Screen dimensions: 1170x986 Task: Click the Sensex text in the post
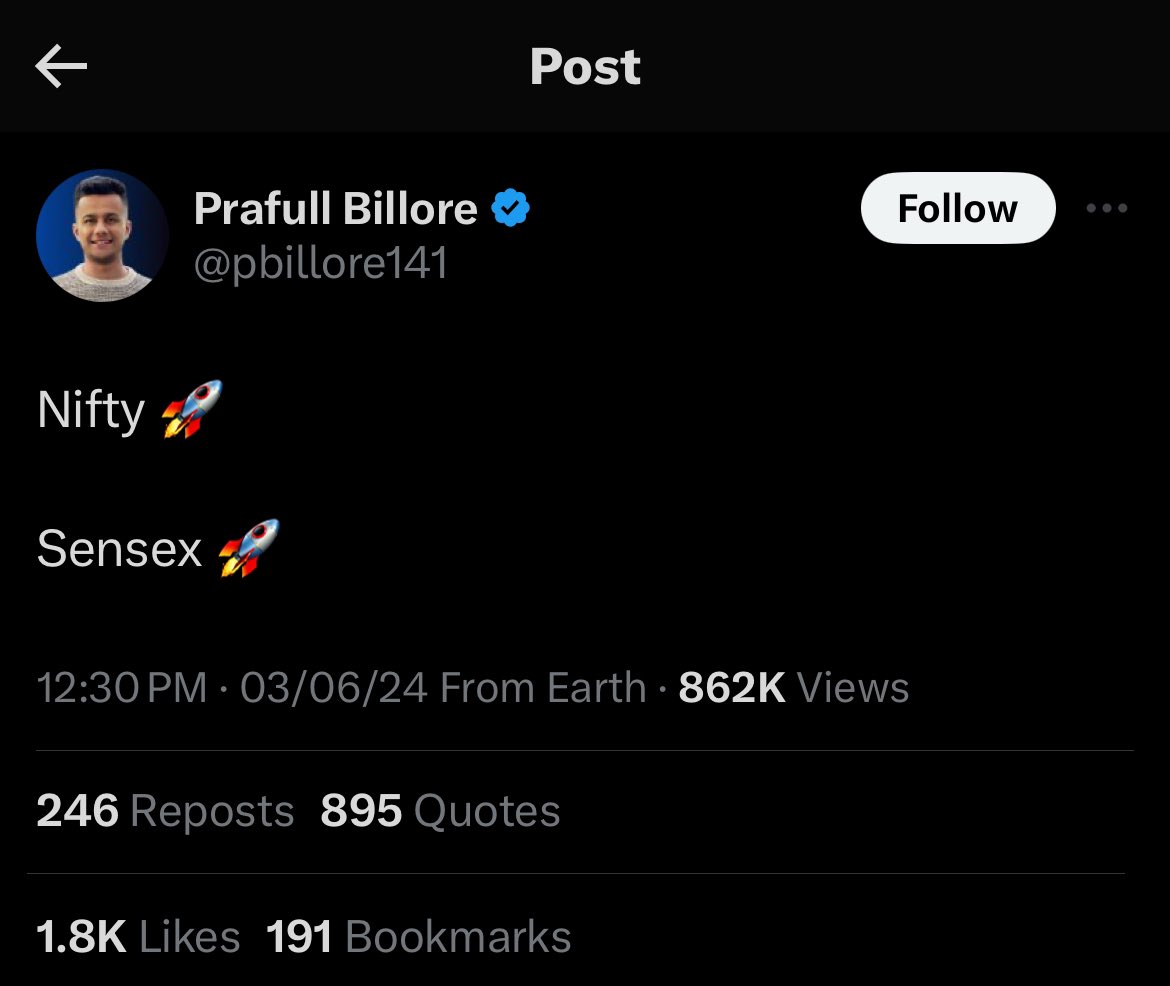tap(119, 549)
